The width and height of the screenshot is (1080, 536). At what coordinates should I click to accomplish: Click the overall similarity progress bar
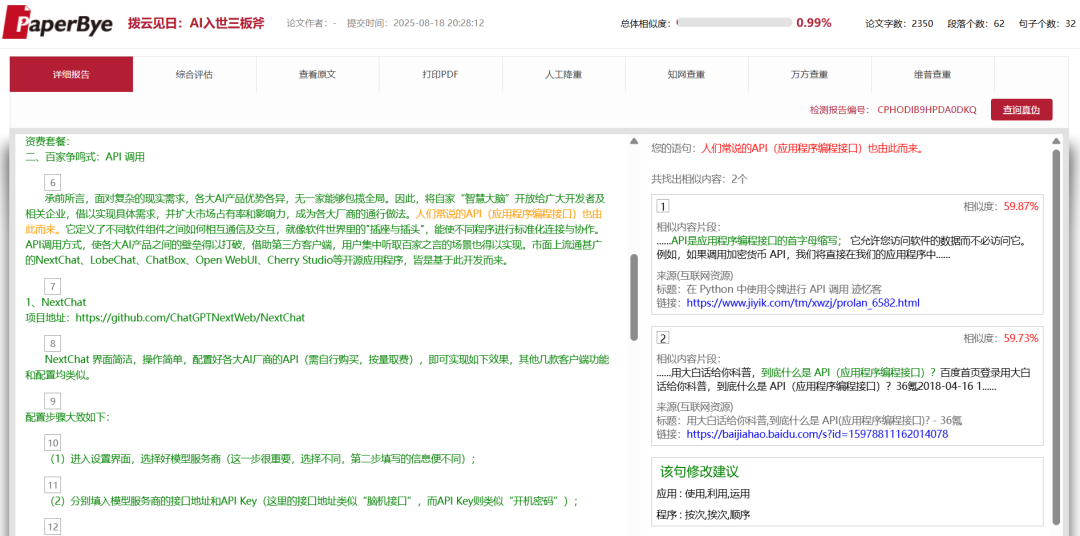pyautogui.click(x=733, y=23)
